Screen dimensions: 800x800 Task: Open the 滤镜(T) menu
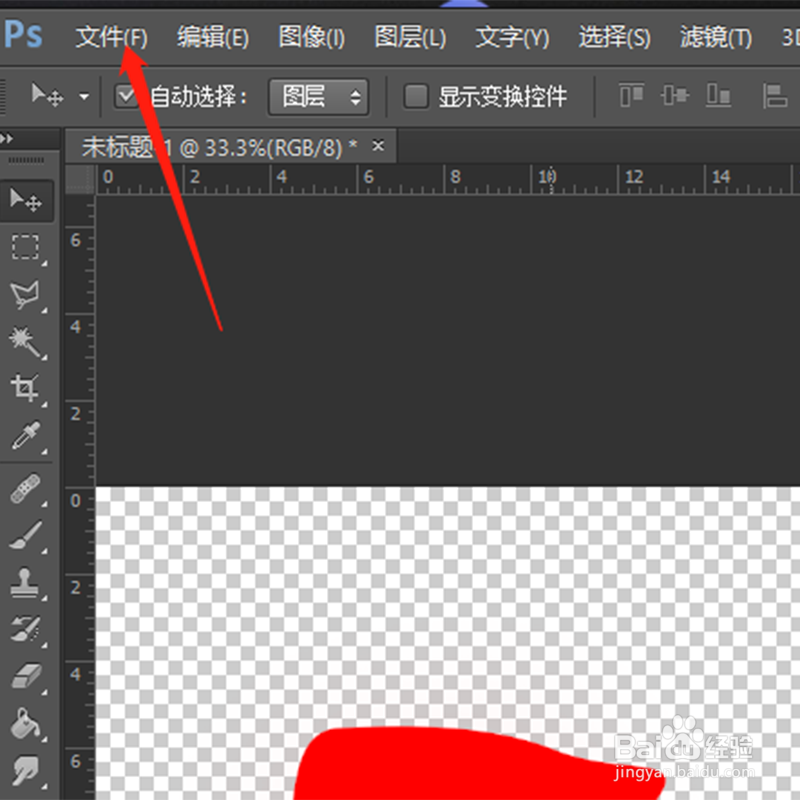pos(715,37)
